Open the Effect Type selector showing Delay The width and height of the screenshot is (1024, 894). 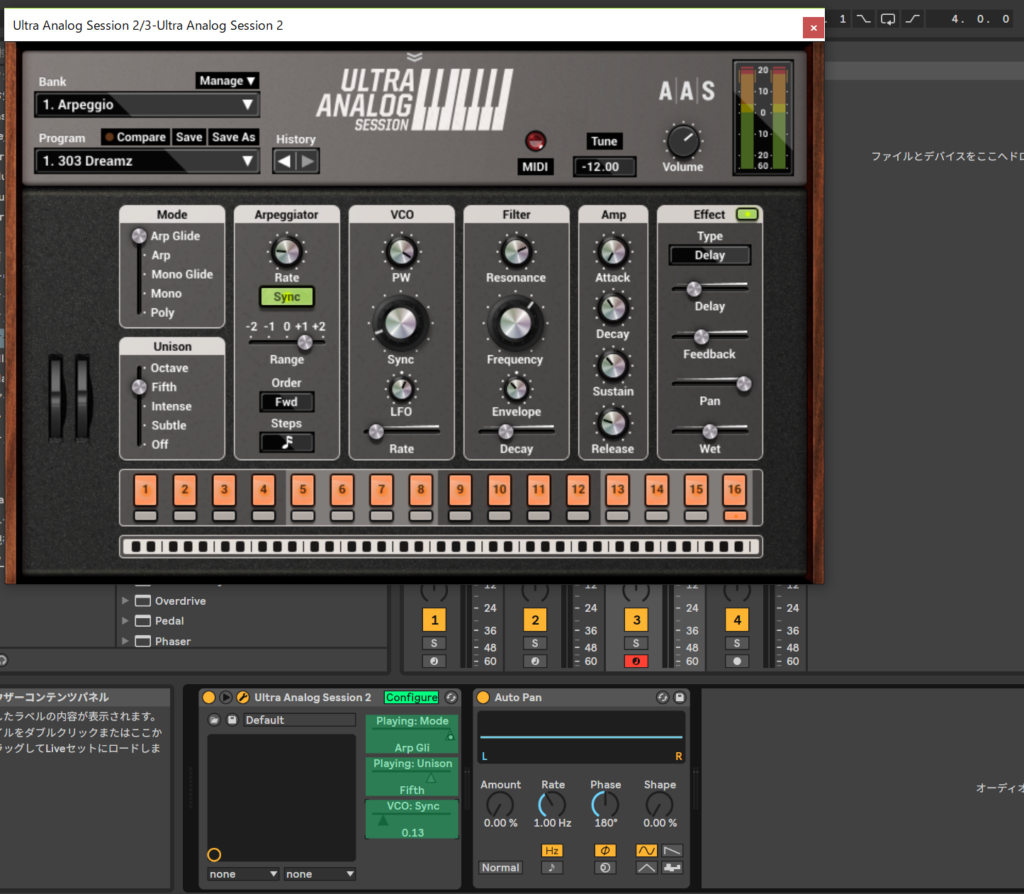(709, 255)
